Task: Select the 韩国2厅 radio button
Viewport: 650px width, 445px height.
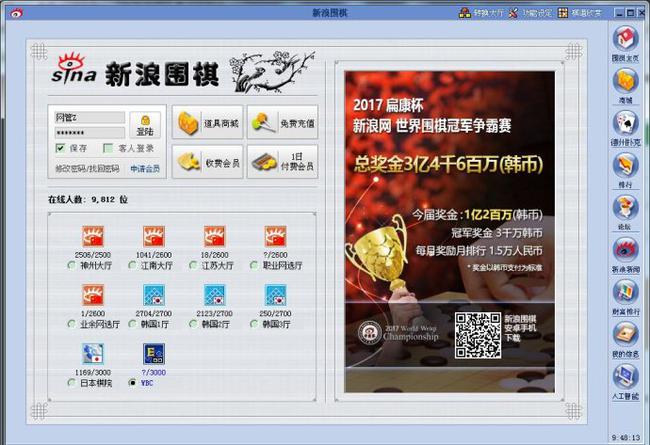Action: click(x=193, y=324)
